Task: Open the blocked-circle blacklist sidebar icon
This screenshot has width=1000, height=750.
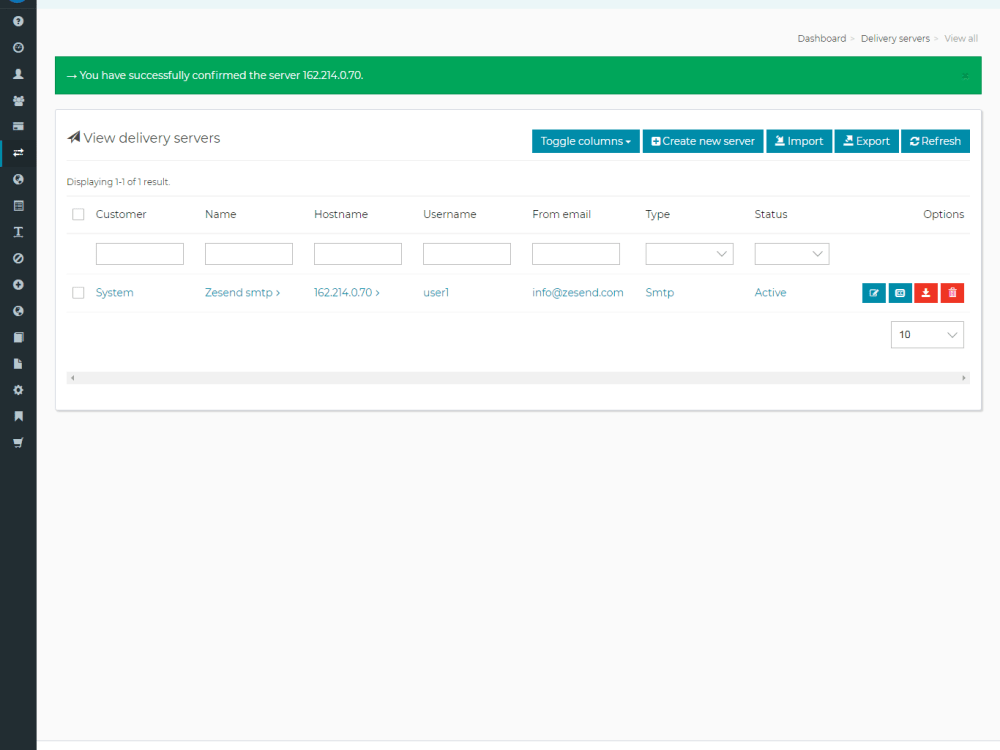Action: [18, 258]
